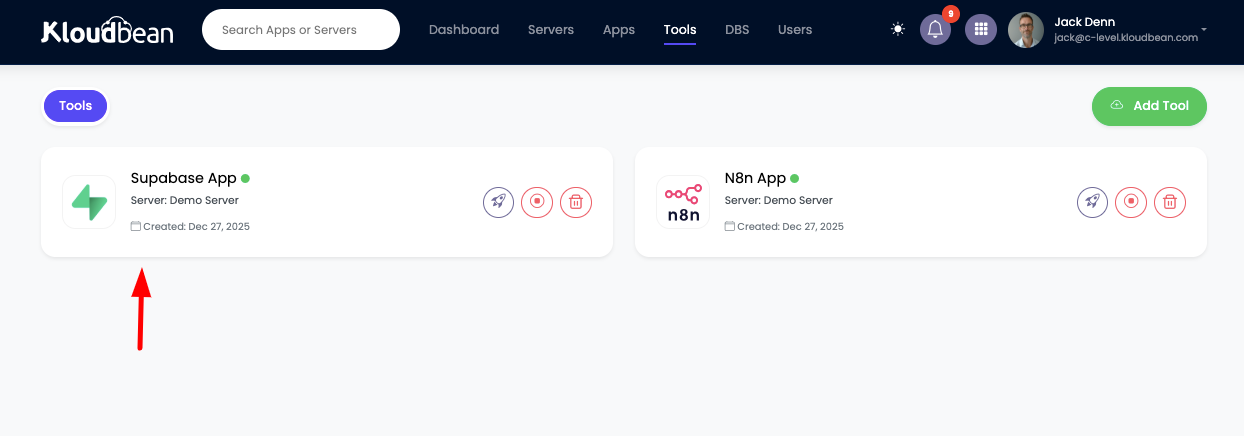Open the Users page
This screenshot has width=1244, height=436.
795,30
